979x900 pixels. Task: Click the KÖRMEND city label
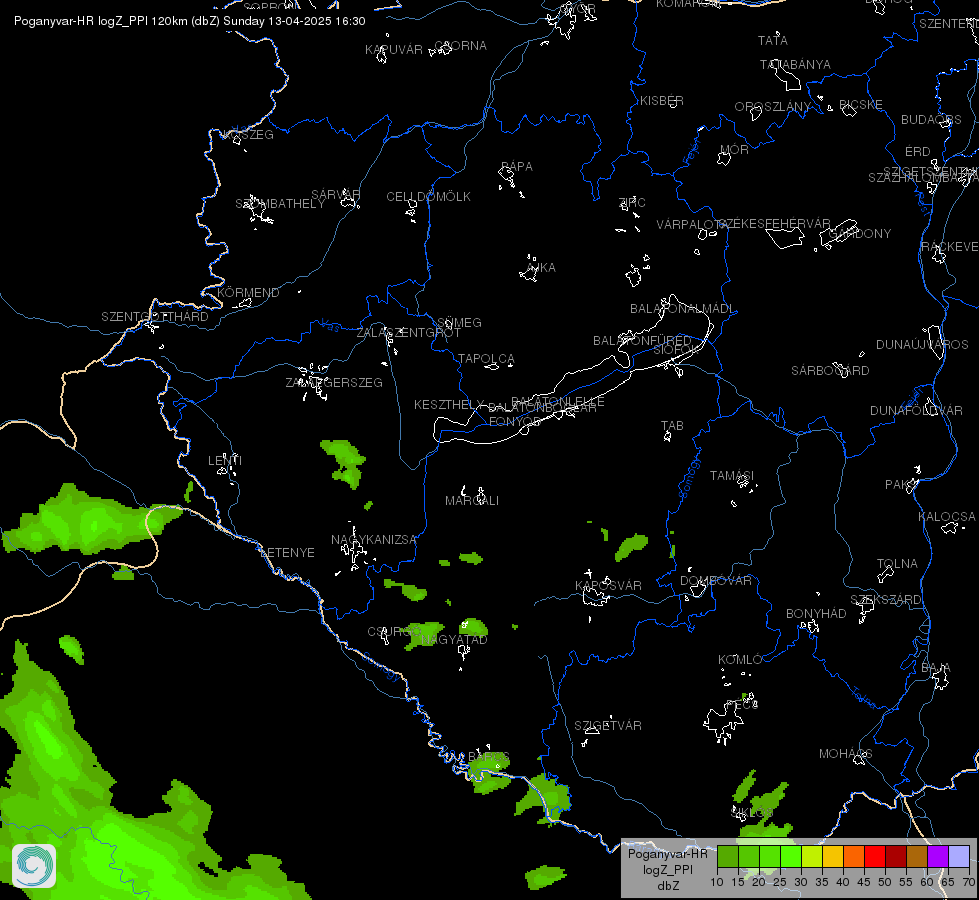tap(248, 292)
